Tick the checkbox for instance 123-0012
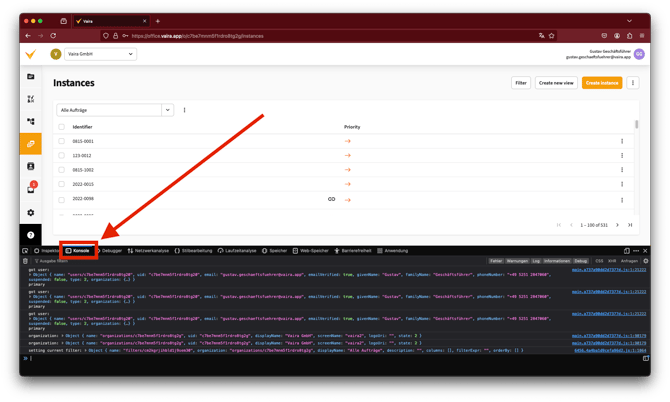 [61, 156]
